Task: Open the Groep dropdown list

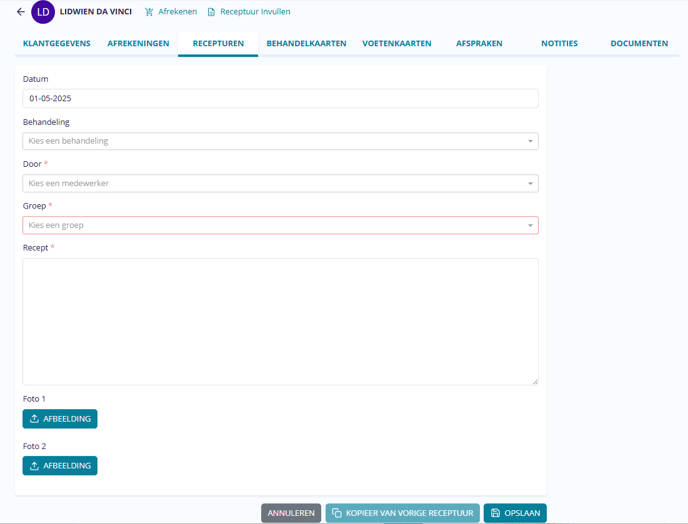Action: (x=280, y=226)
